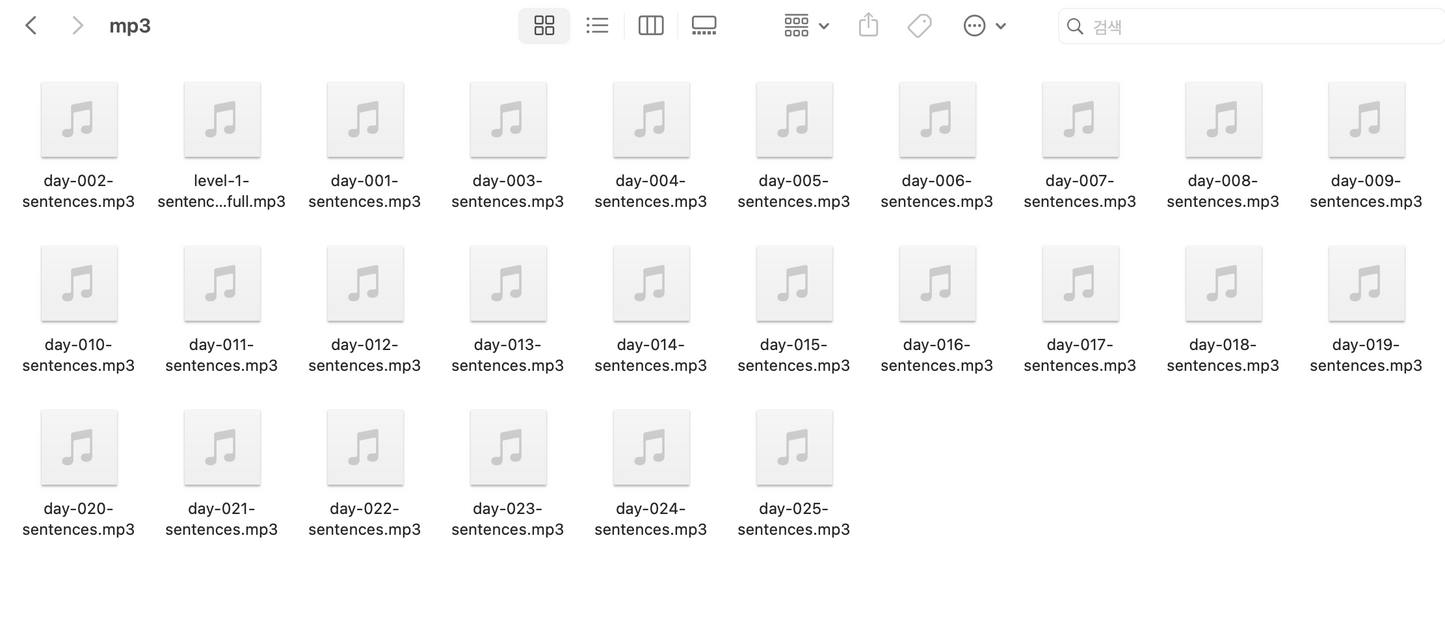Select the day-002-sentences.mp3 icon
This screenshot has width=1445, height=622.
tap(79, 120)
